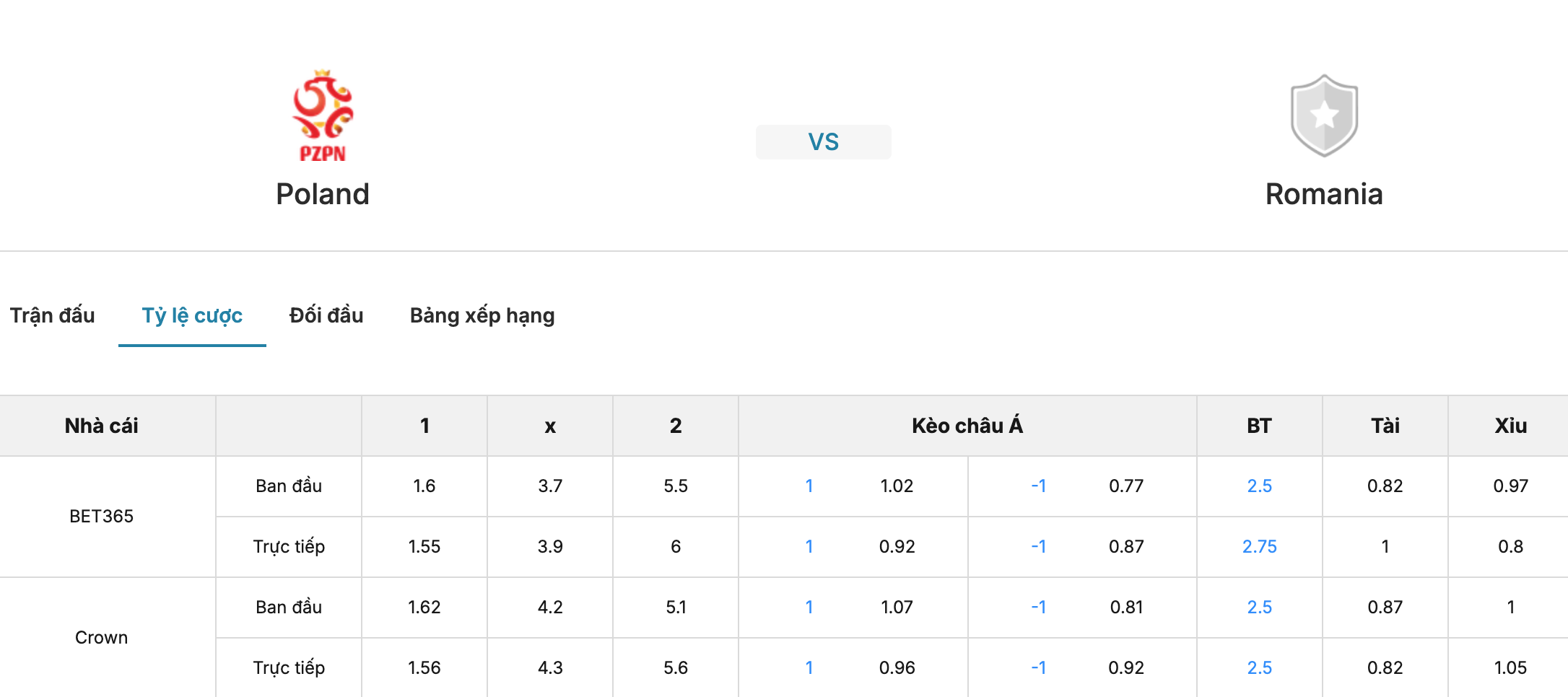Click Crown Trực tiếp Xỉu value 1.05
1568x697 pixels.
(1510, 667)
